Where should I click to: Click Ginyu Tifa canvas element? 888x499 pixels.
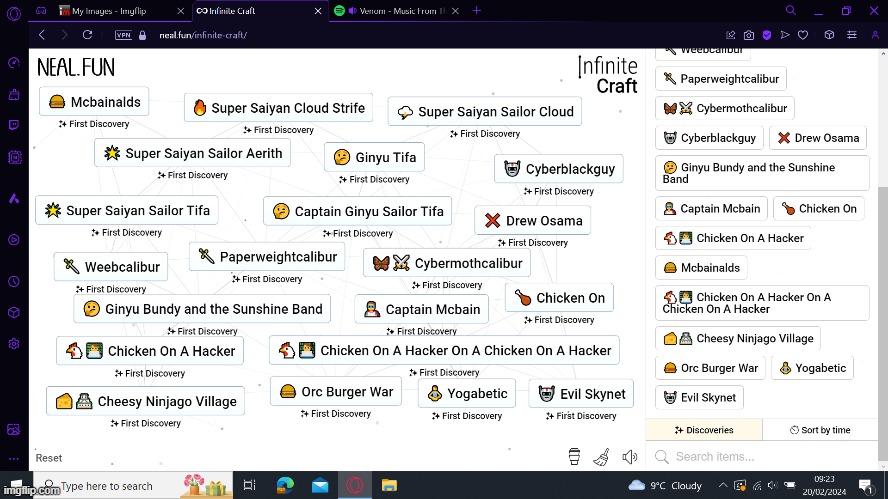tap(374, 157)
